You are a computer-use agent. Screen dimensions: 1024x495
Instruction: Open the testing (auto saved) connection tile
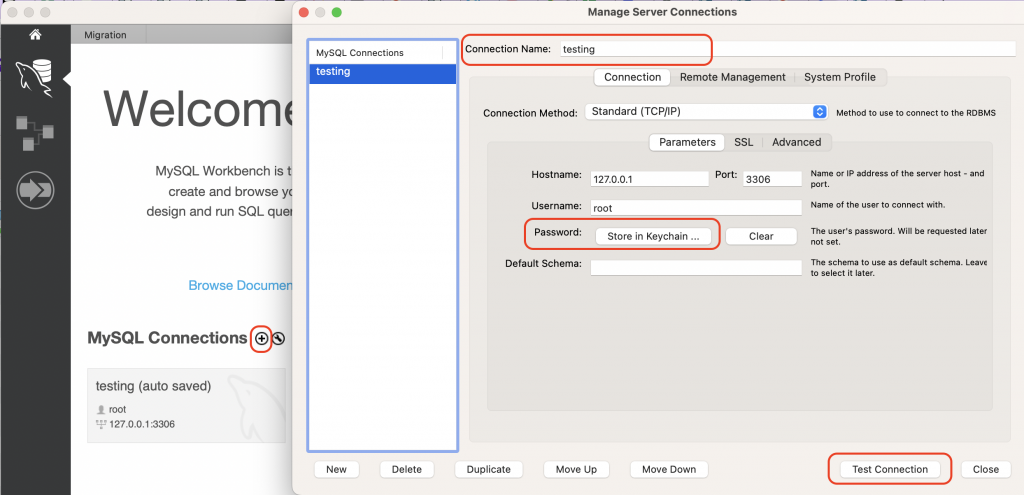186,406
